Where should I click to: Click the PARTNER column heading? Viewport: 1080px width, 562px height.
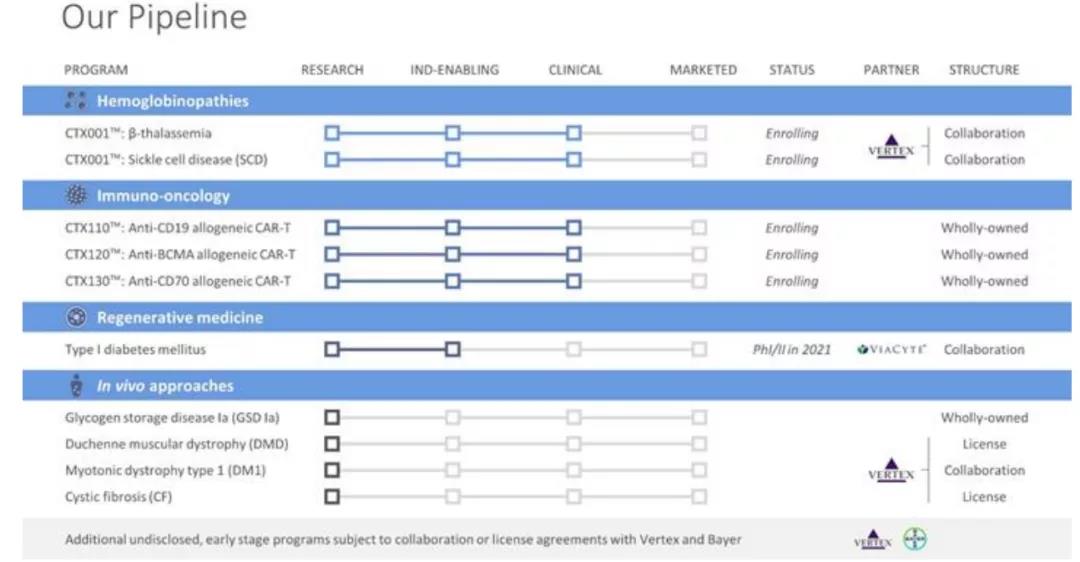pyautogui.click(x=891, y=70)
